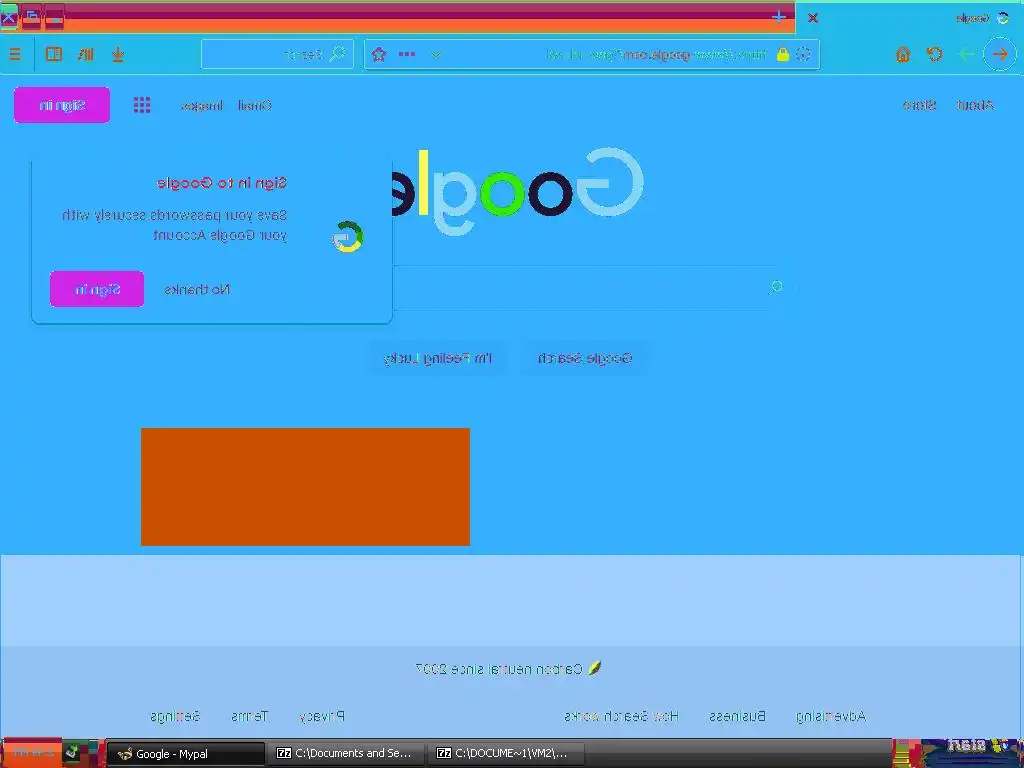Click Sign in inside the popup
Image resolution: width=1024 pixels, height=768 pixels.
[x=97, y=289]
